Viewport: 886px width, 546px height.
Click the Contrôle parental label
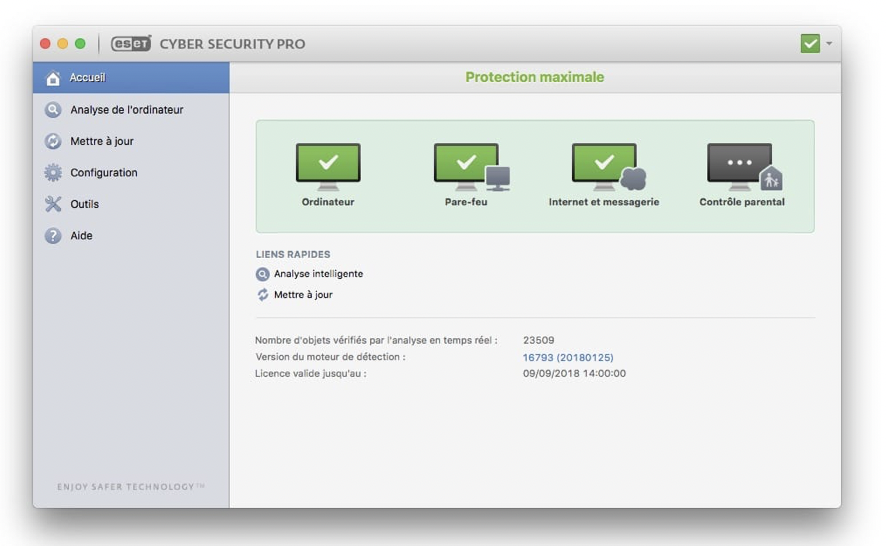click(x=742, y=202)
